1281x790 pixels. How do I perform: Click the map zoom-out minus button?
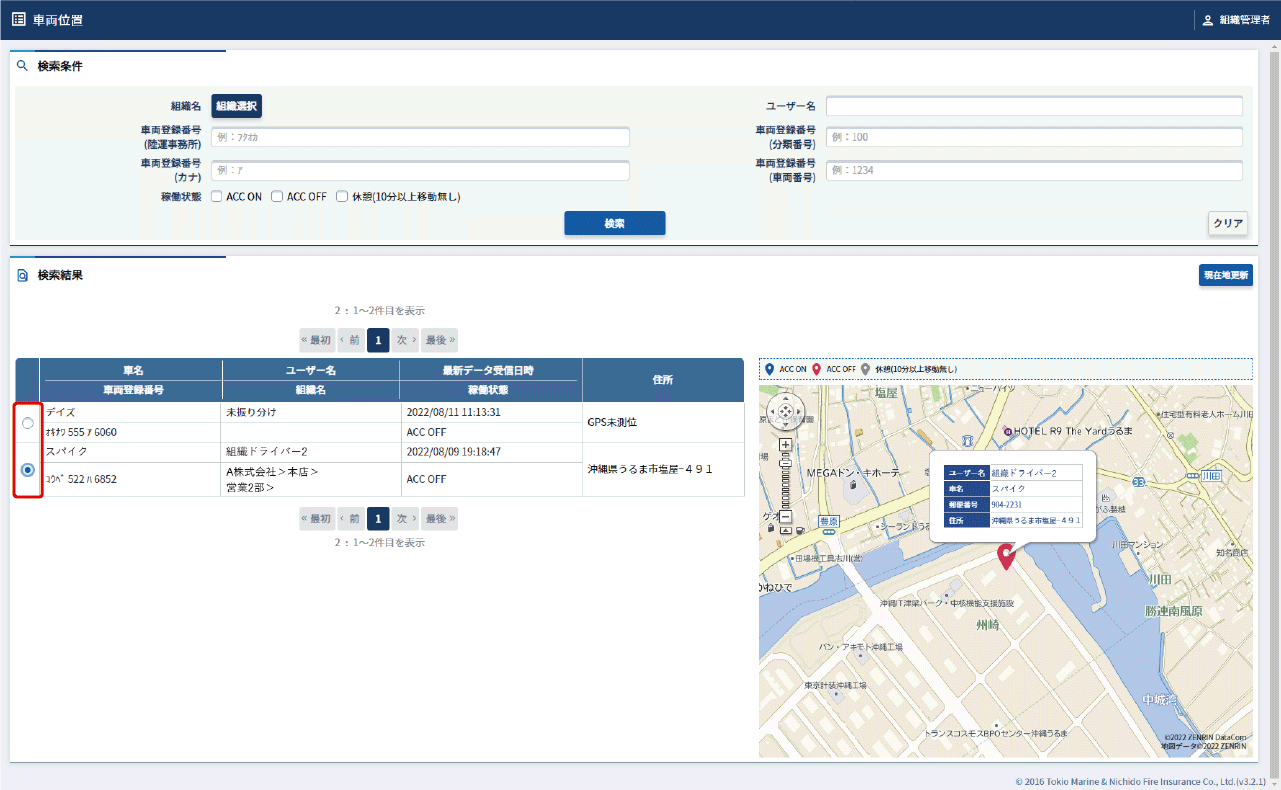pos(785,516)
